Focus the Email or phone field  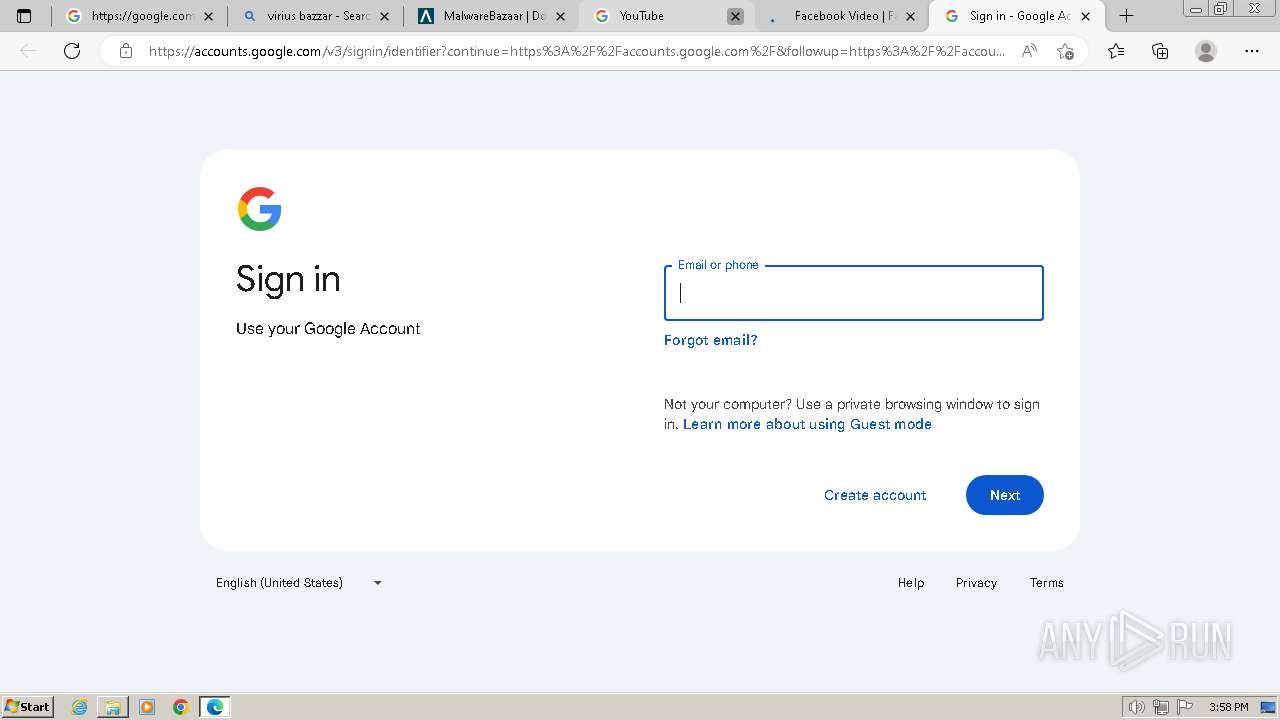click(x=853, y=293)
